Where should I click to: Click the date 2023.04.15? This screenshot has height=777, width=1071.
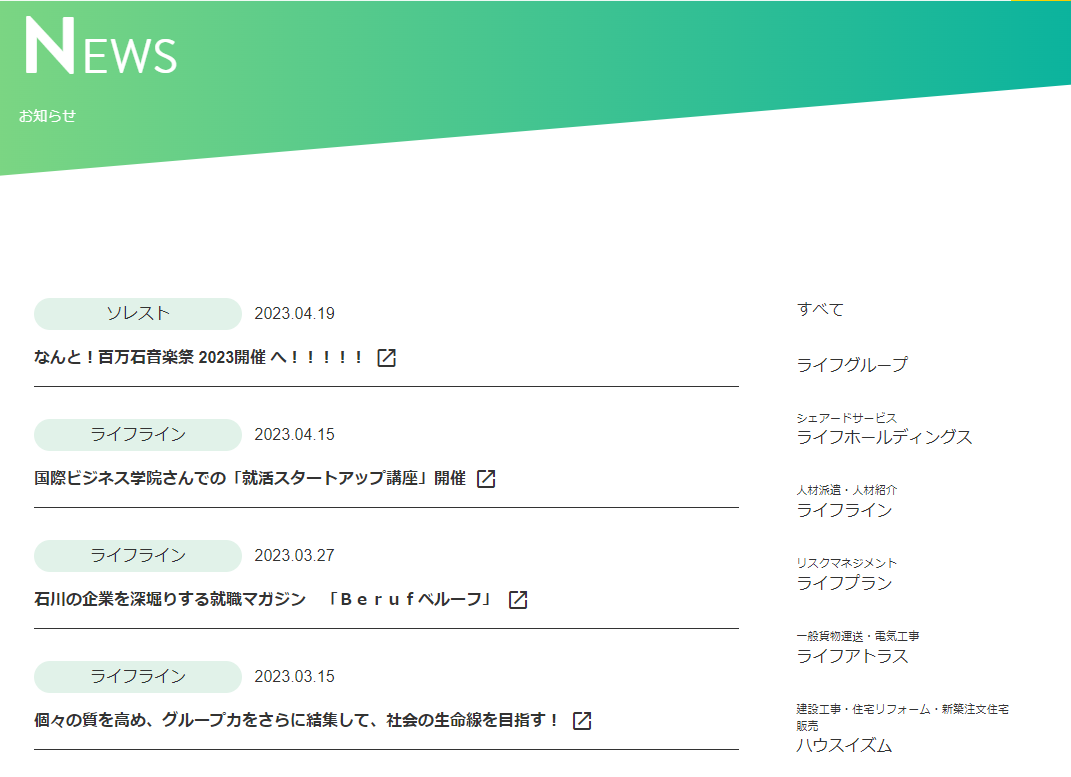[x=294, y=434]
